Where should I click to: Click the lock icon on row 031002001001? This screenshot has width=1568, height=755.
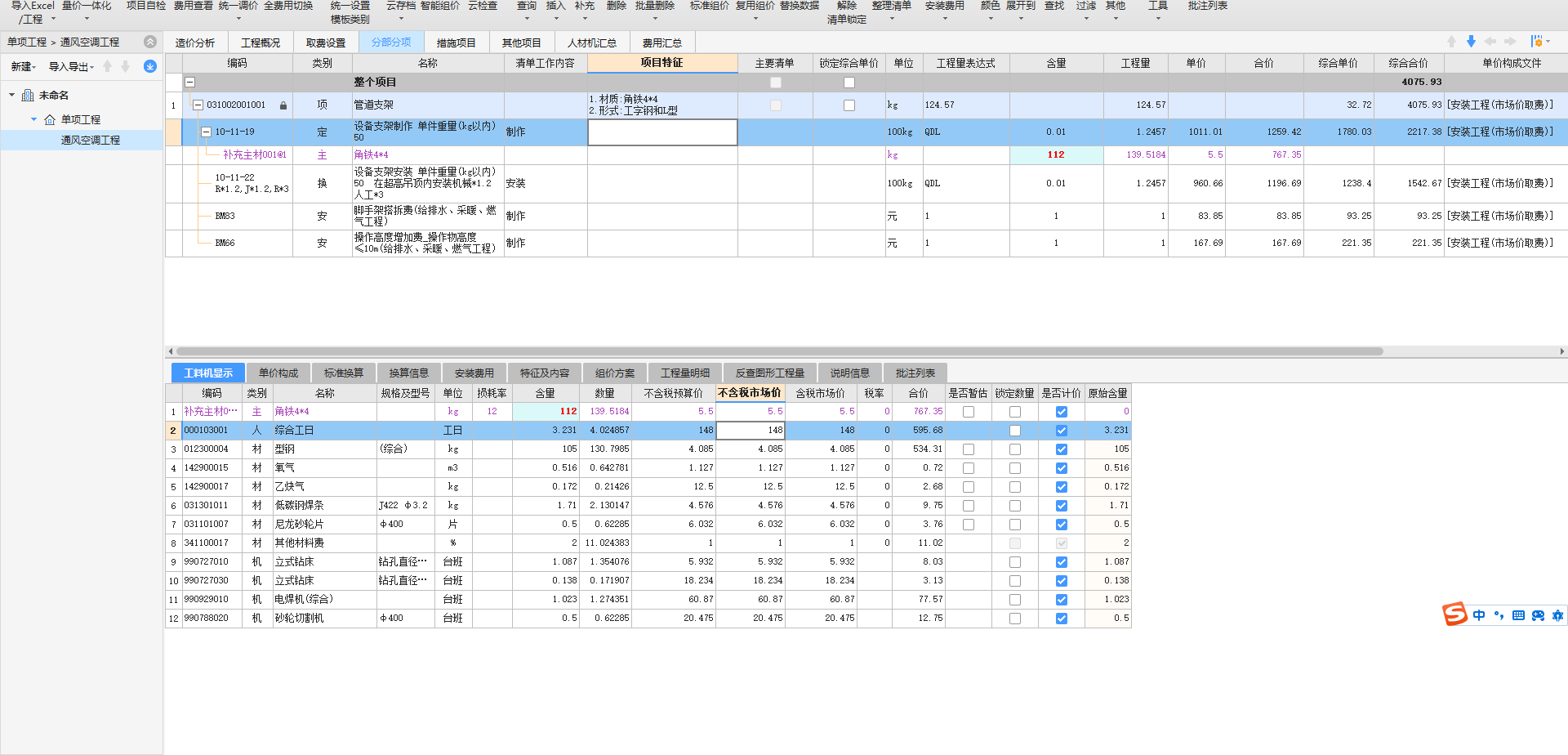(x=283, y=105)
